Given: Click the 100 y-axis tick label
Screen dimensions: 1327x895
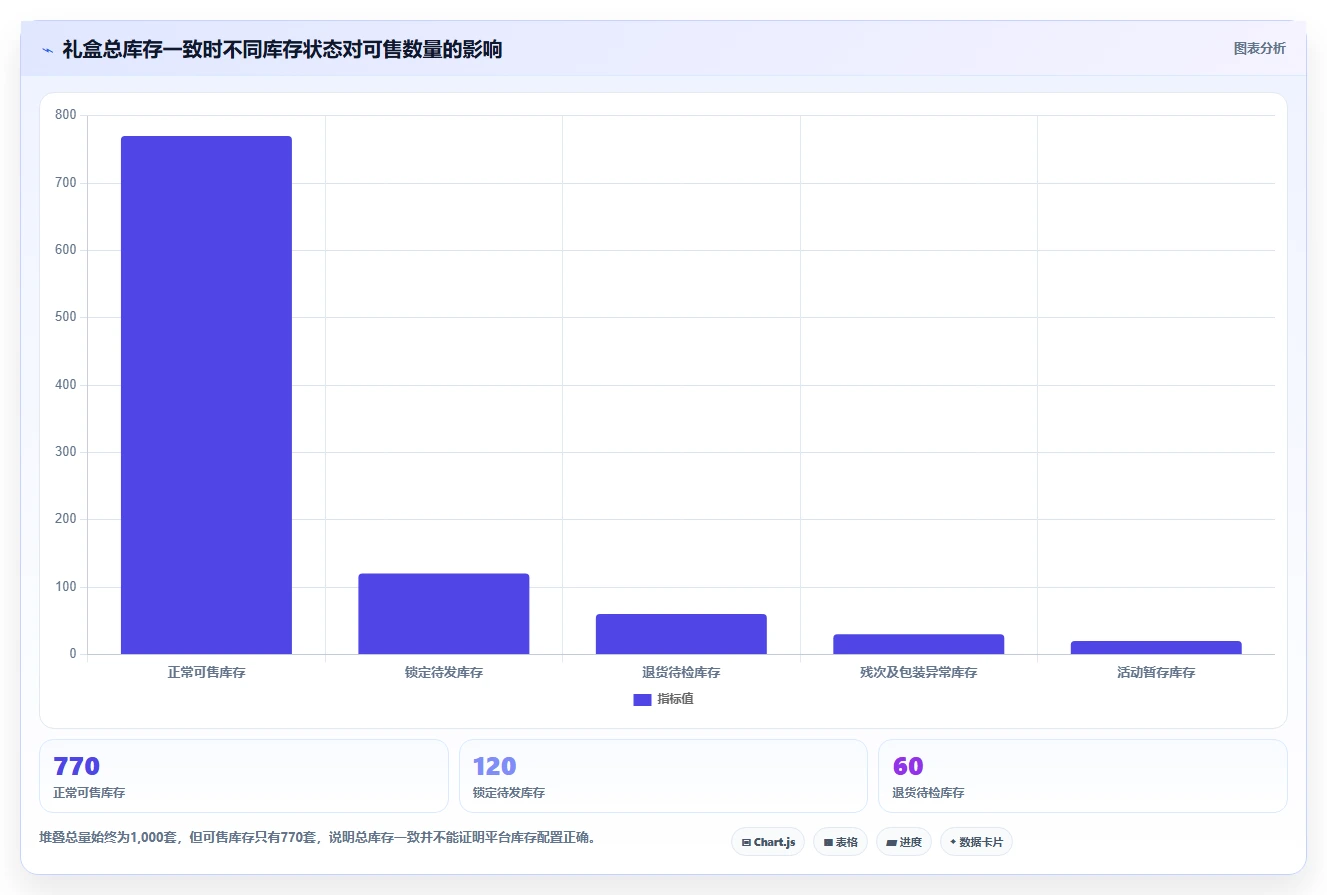Looking at the screenshot, I should 66,587.
